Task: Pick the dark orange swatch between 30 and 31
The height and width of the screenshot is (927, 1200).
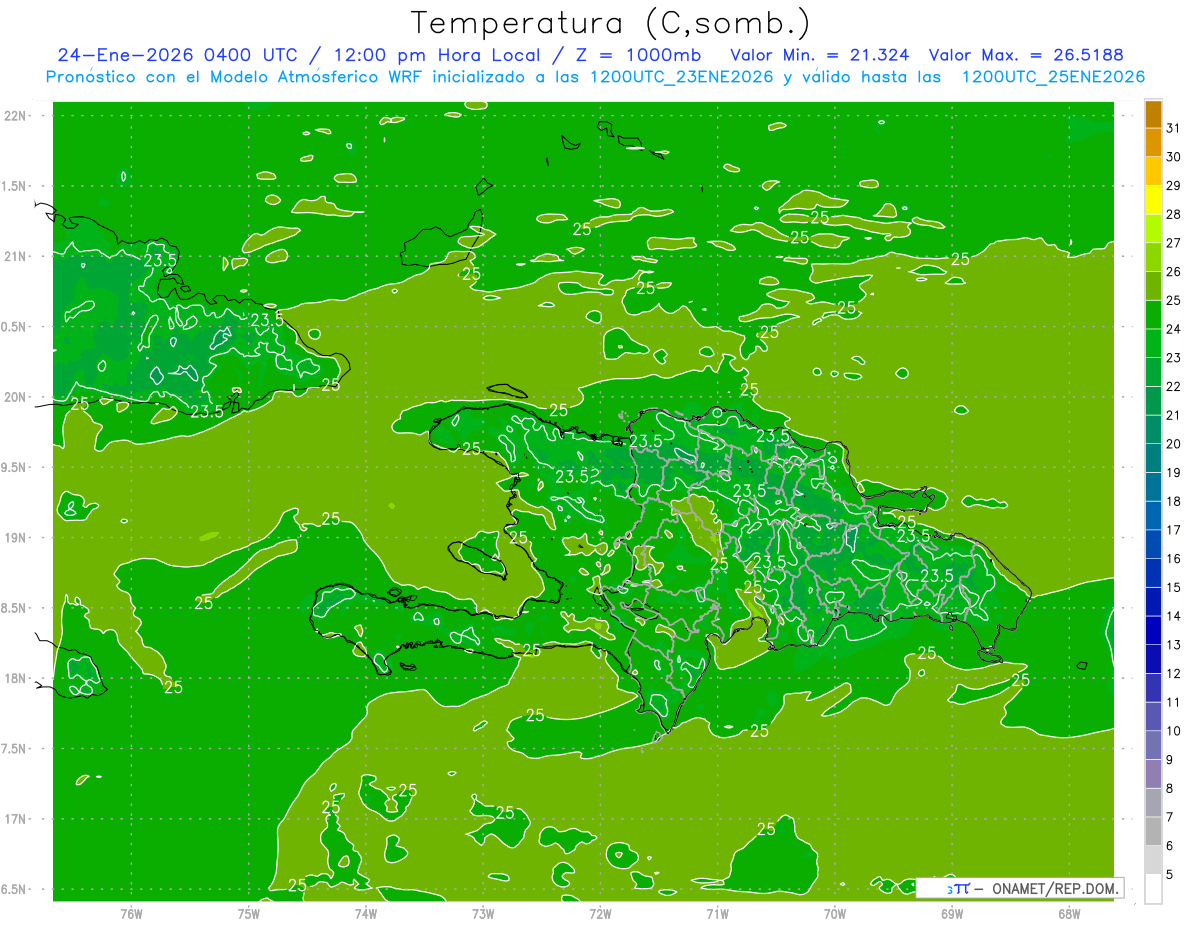Action: point(1153,142)
